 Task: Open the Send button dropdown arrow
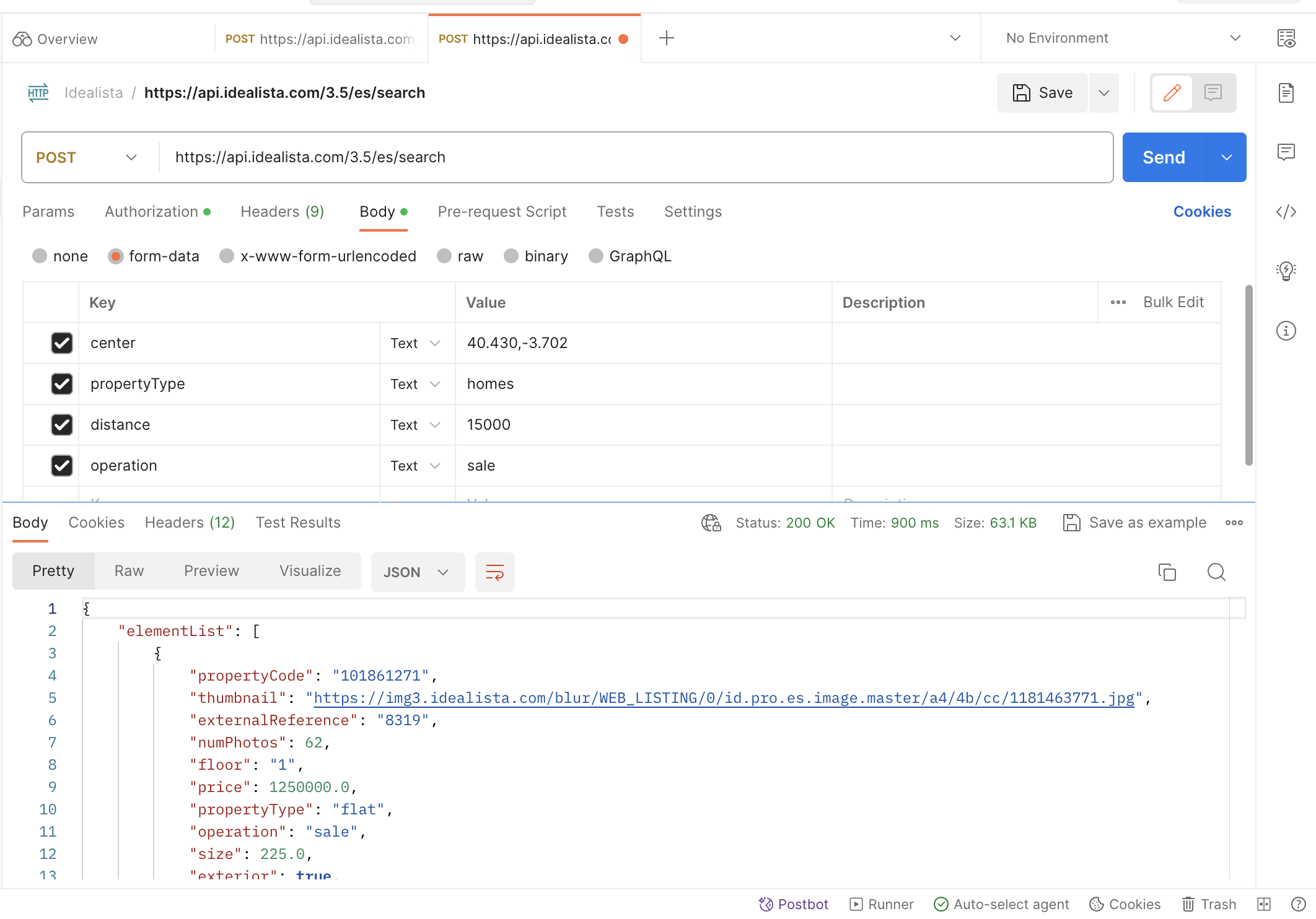[1227, 157]
